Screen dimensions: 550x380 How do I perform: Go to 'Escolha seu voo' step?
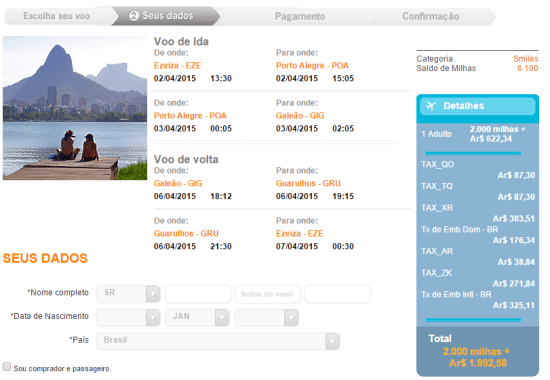(57, 16)
